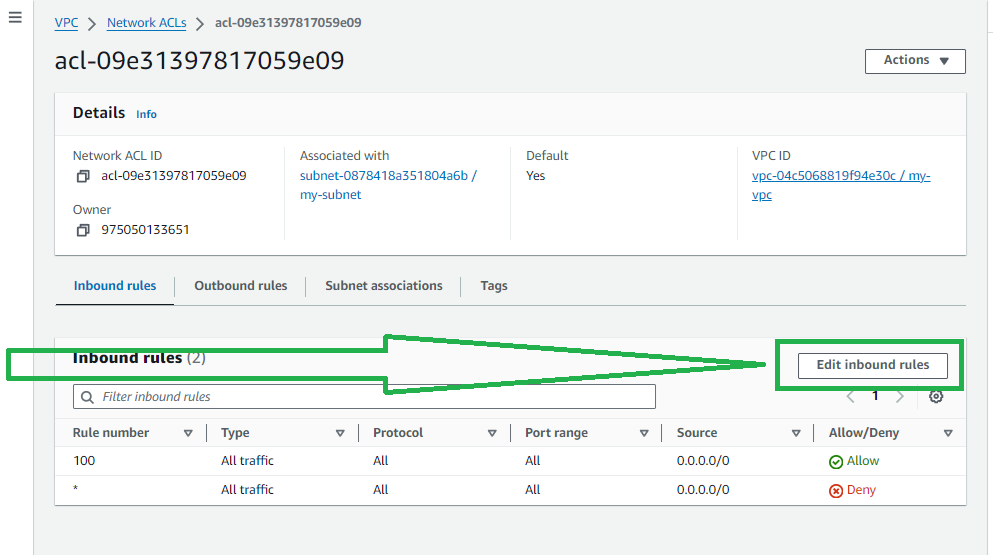Viewport: 993px width, 559px height.
Task: Select the * rule number cell
Action: tap(75, 488)
